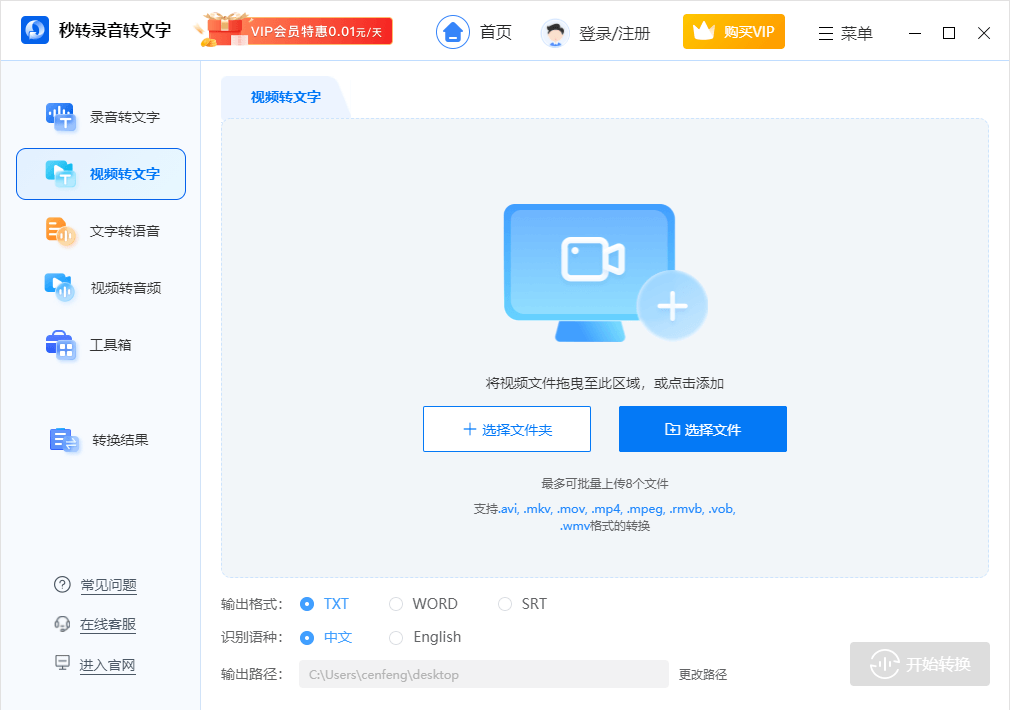The image size is (1010, 710).
Task: Click the 选择文件夹 button
Action: (507, 429)
